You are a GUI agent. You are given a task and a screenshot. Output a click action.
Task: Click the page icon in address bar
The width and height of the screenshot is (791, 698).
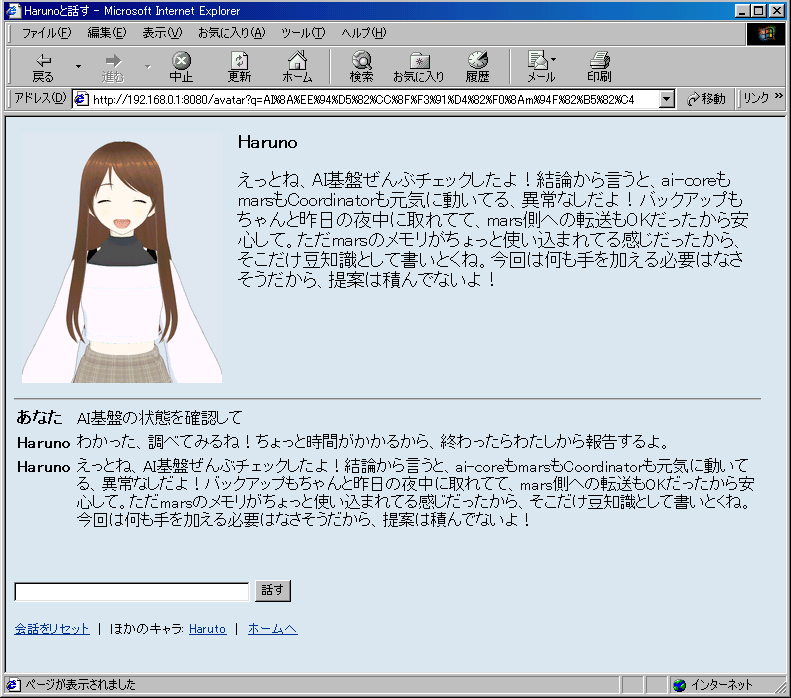tap(81, 99)
